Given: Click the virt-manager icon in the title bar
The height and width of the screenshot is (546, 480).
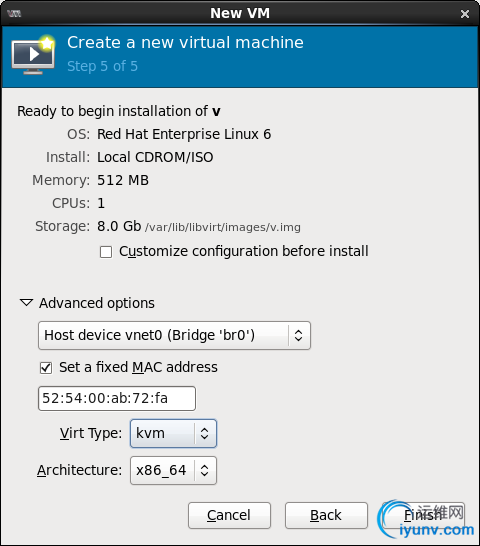Looking at the screenshot, I should [x=14, y=14].
